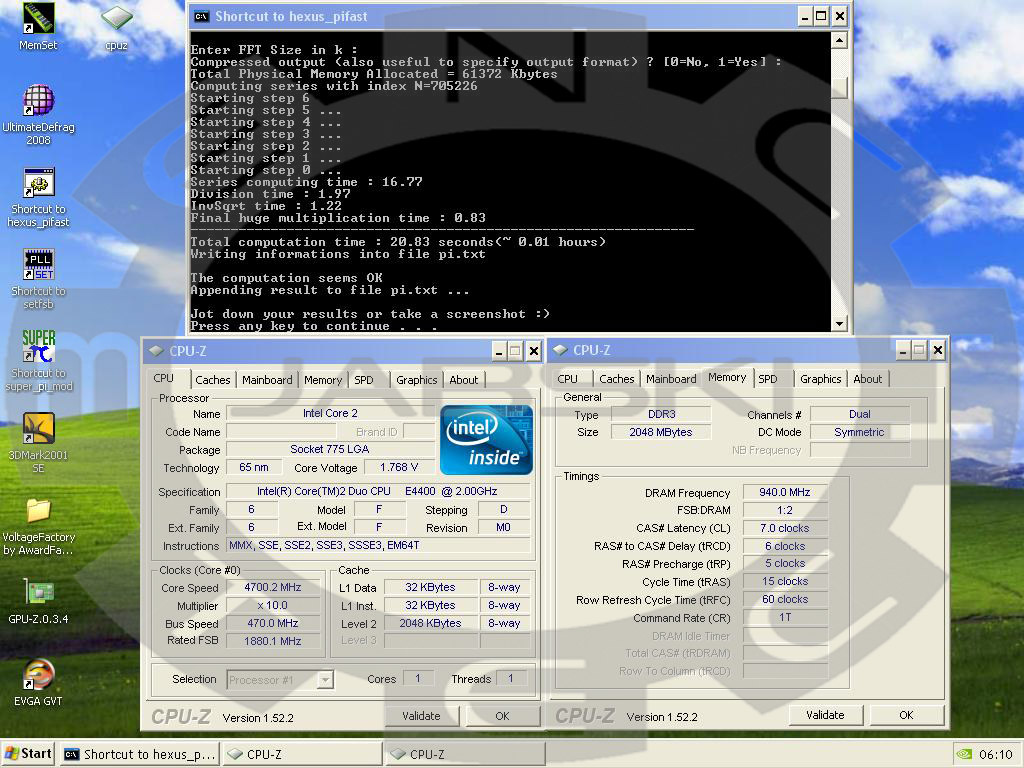Click the Specification E4400 processor field
Viewport: 1024px width, 768px height.
click(x=377, y=491)
